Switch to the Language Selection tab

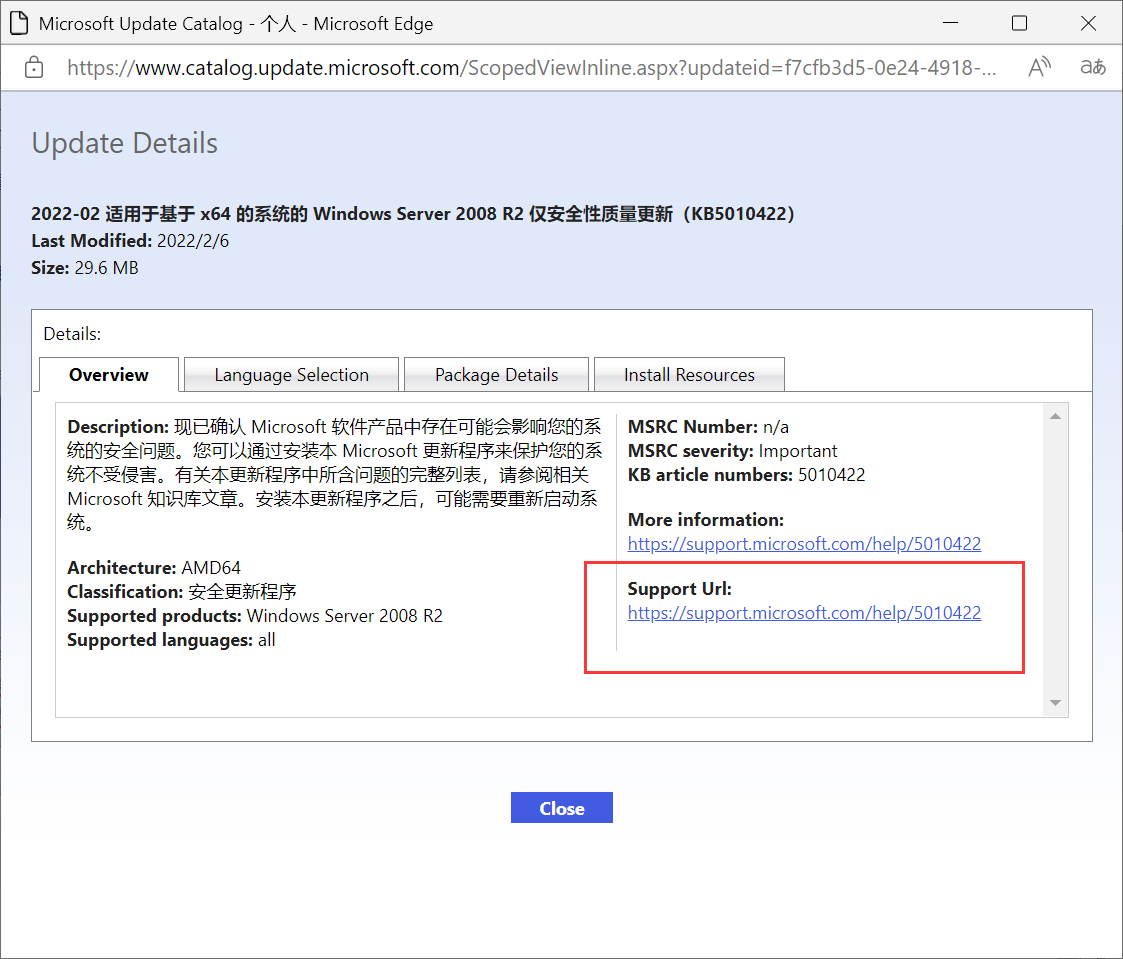pos(291,375)
